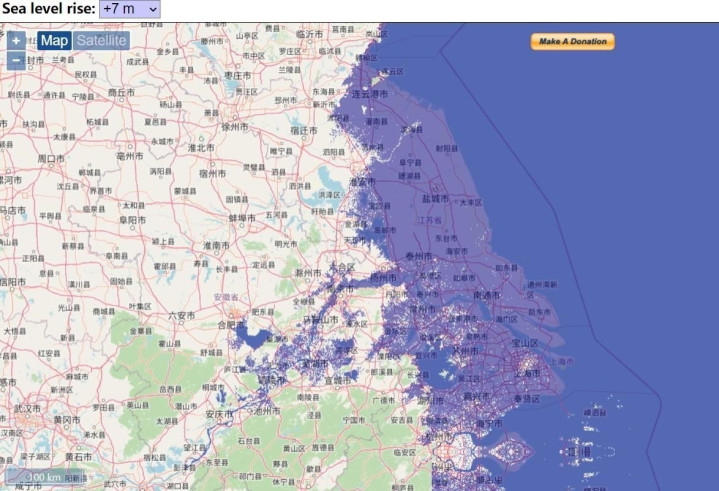Image resolution: width=719 pixels, height=491 pixels.
Task: Click the 连云港市 city label
Action: pos(370,94)
